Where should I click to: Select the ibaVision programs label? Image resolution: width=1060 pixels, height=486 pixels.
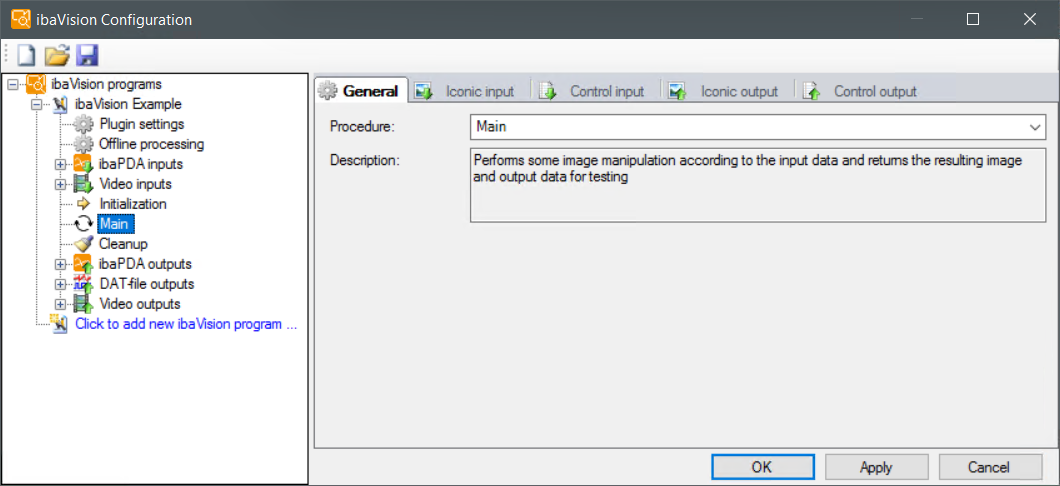tap(106, 84)
